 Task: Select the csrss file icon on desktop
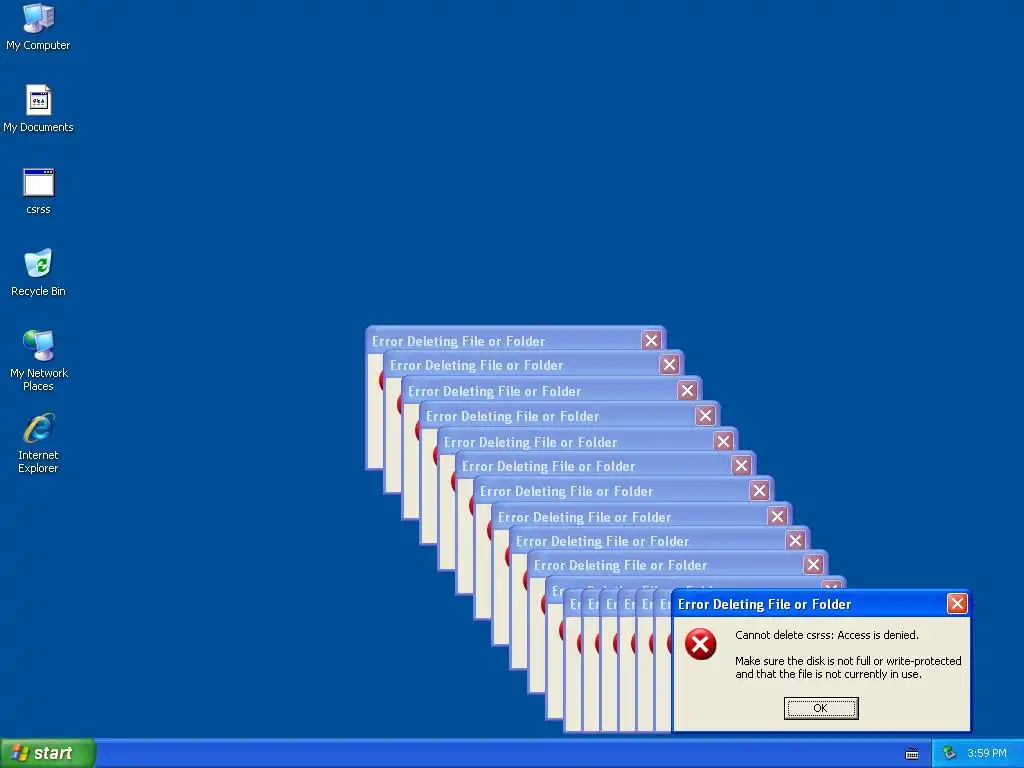(x=38, y=191)
